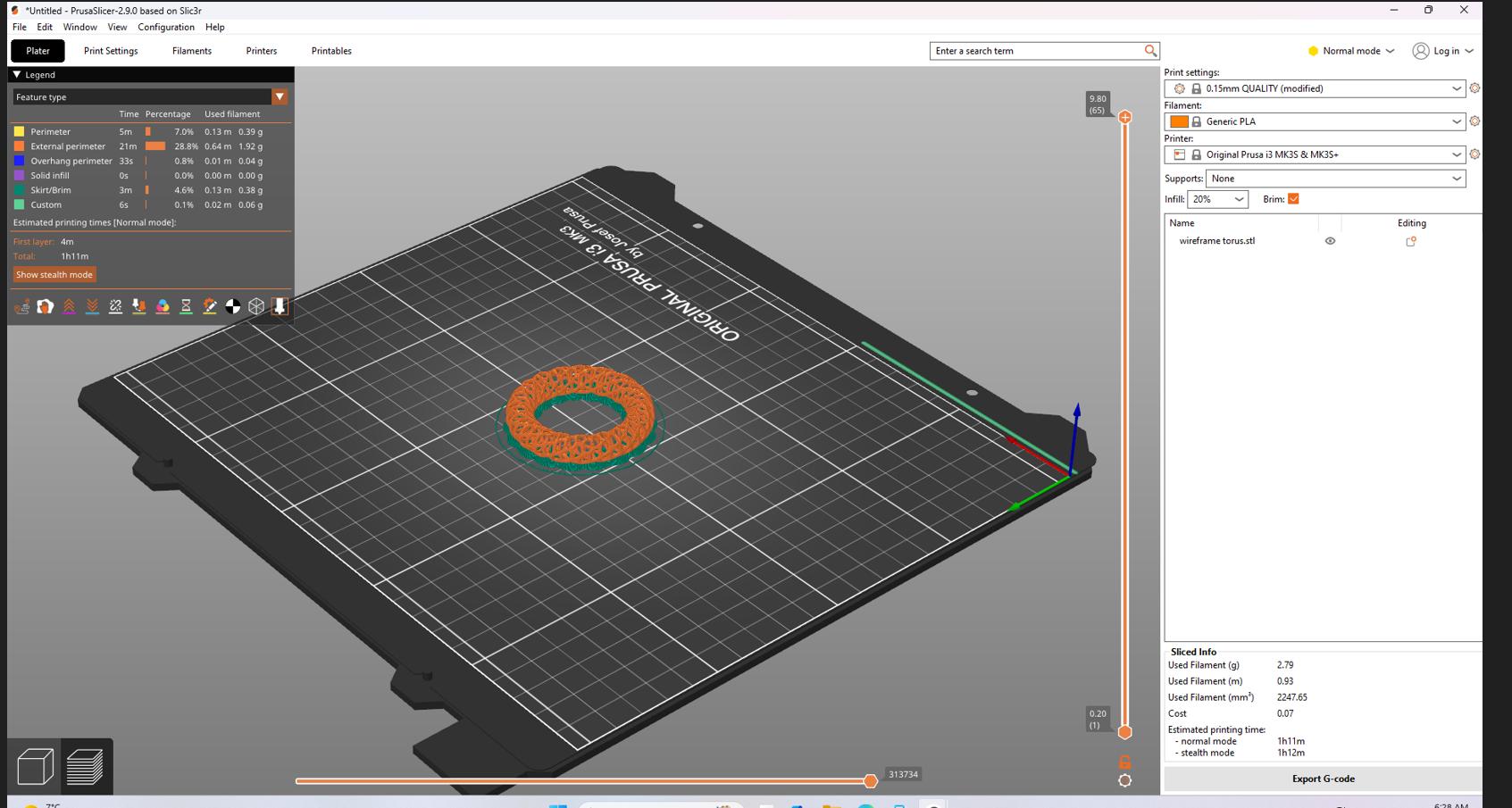Click vertical layer slider bottom thumb
Image resolution: width=1512 pixels, height=808 pixels.
pyautogui.click(x=1125, y=732)
